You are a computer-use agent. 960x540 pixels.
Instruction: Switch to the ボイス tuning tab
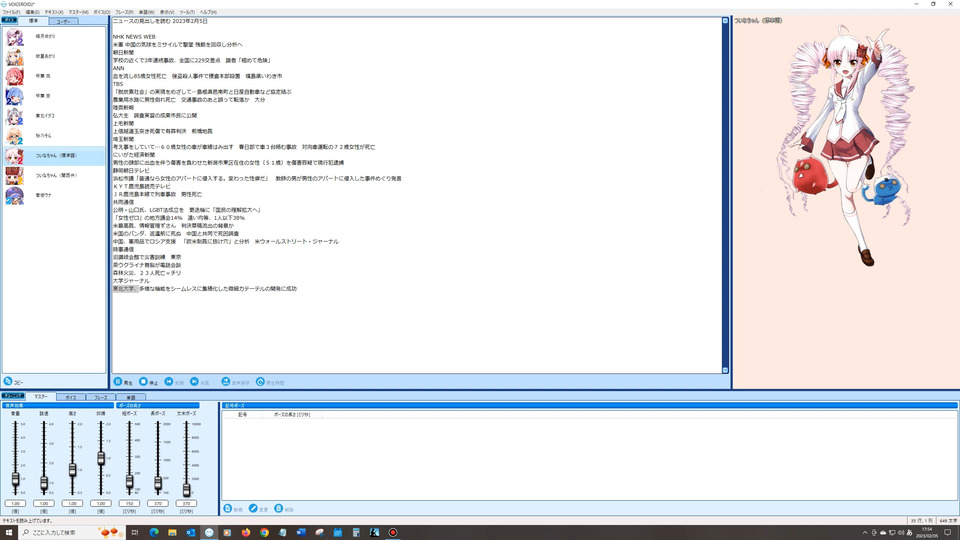click(70, 397)
